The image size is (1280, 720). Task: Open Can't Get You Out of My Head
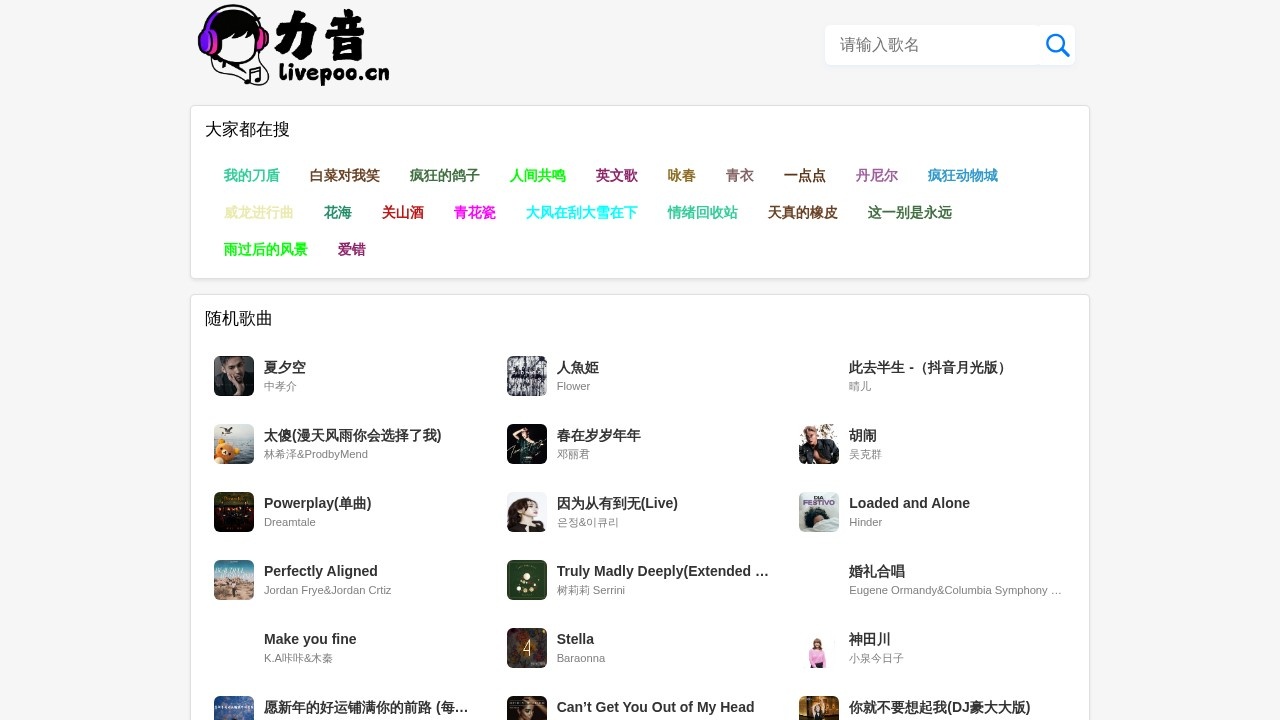(655, 707)
